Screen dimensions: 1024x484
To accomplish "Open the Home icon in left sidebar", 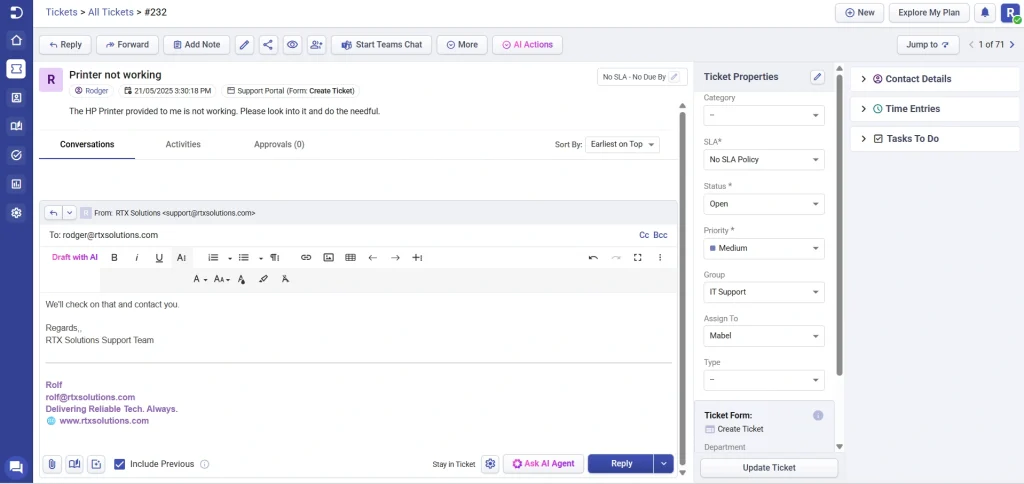I will click(x=16, y=40).
